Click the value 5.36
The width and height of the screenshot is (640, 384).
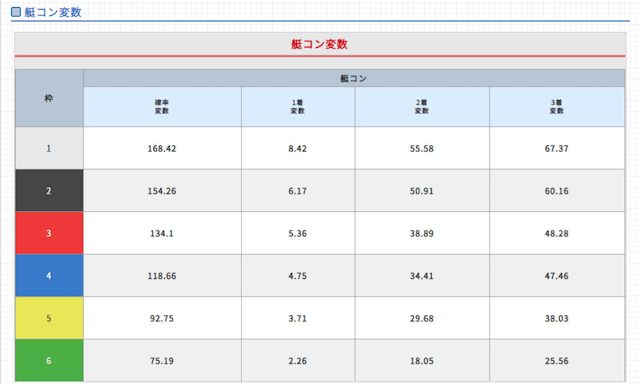click(298, 233)
